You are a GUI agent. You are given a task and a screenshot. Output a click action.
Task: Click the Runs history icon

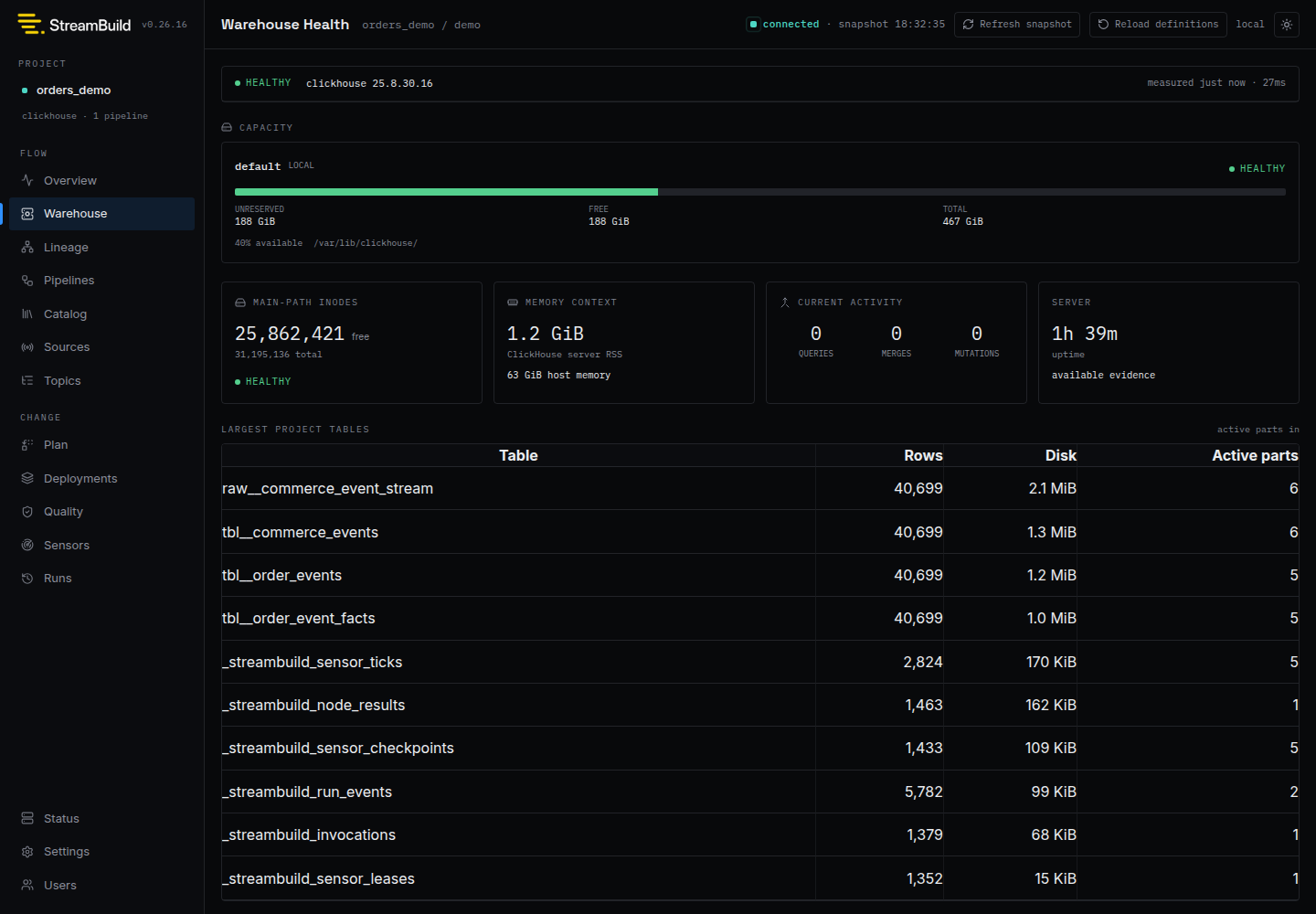point(27,579)
